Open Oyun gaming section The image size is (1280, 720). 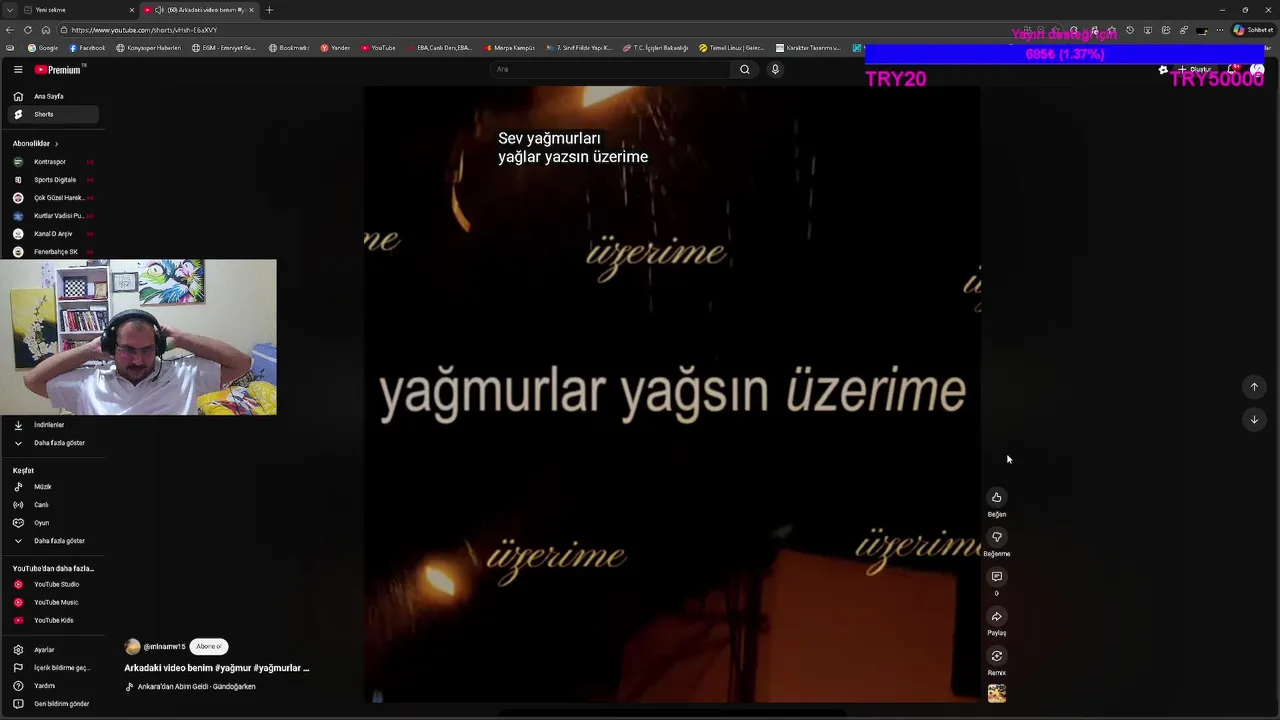(x=52, y=523)
